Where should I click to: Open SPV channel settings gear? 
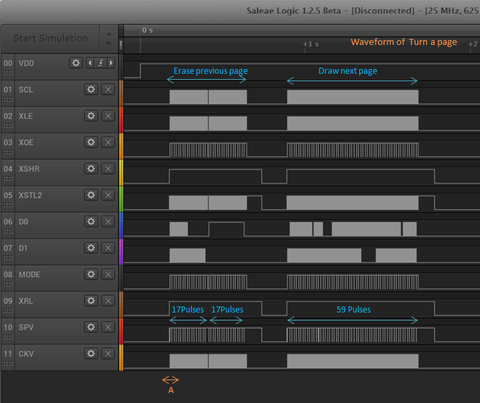click(x=91, y=327)
